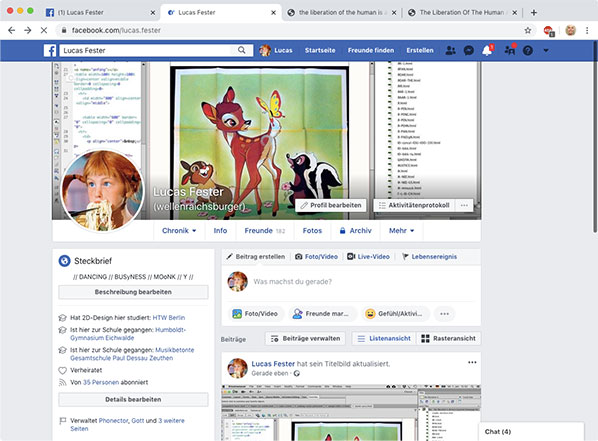Switch to Listenansicht
The image size is (598, 441).
coord(384,339)
